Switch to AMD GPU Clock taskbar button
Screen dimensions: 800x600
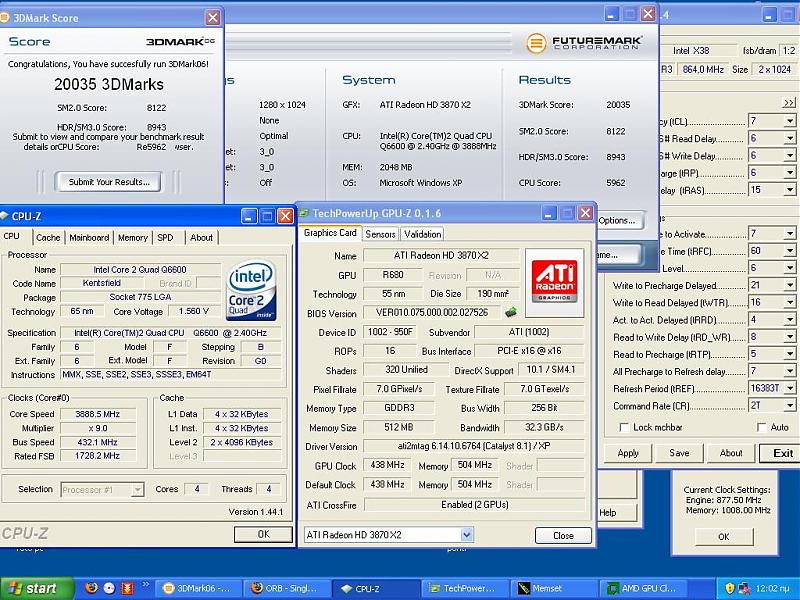(x=644, y=588)
